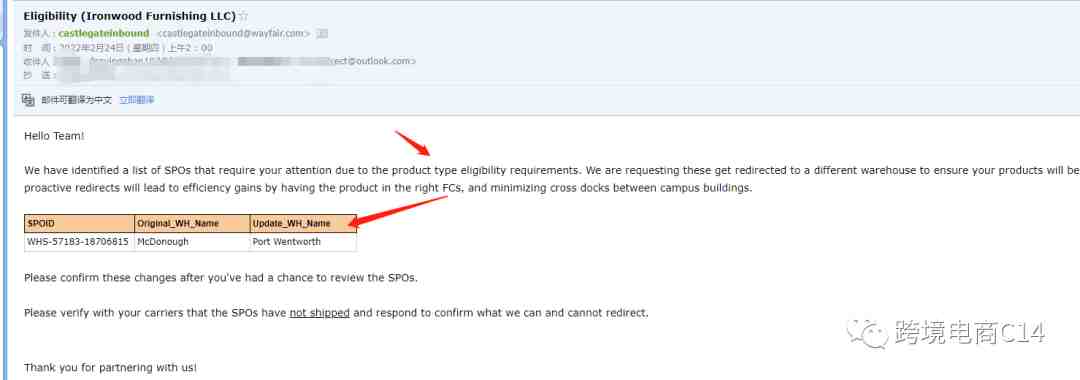
Task: Select the Original_WH_Name header cell
Action: (192, 224)
